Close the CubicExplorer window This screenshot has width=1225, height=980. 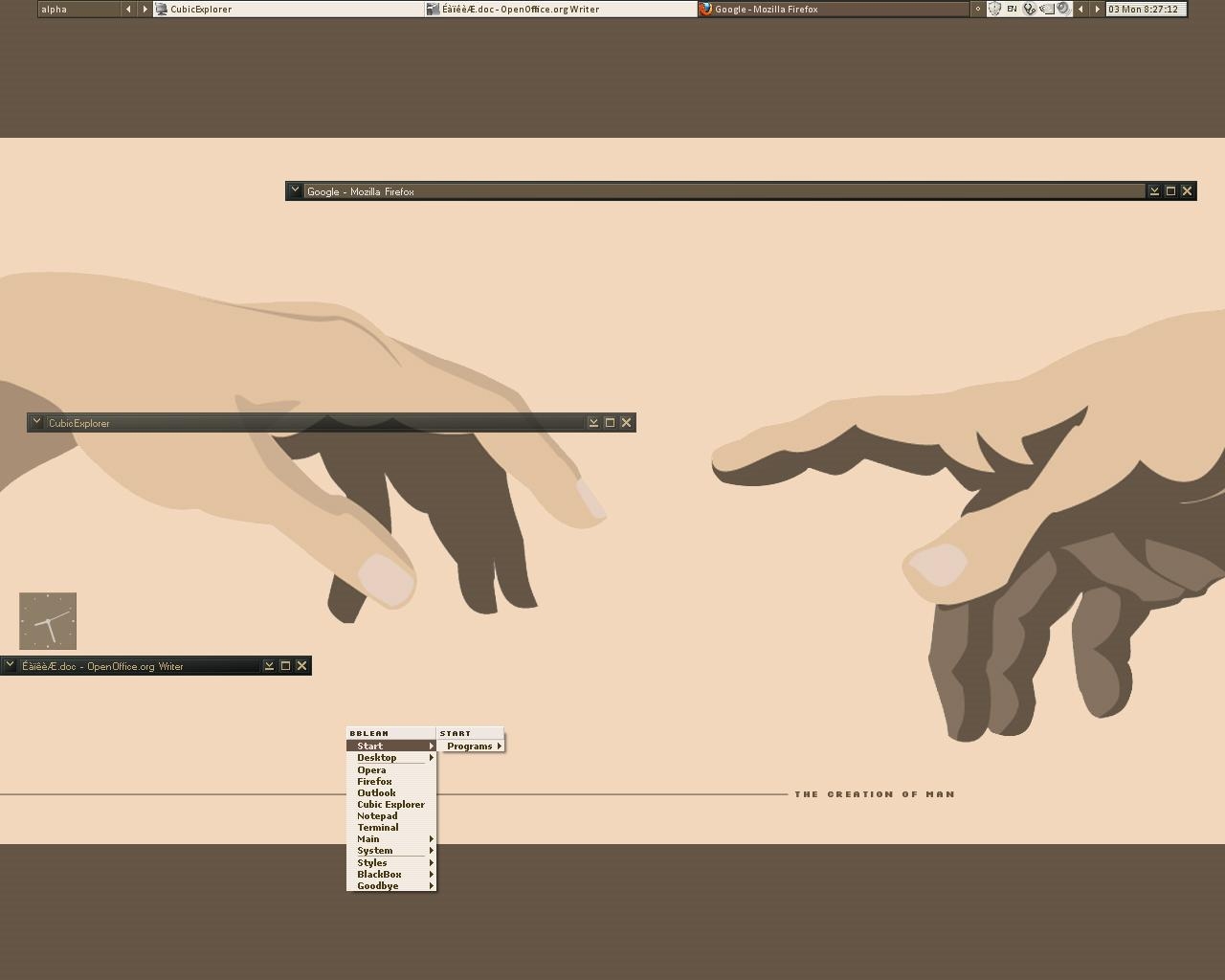[626, 422]
